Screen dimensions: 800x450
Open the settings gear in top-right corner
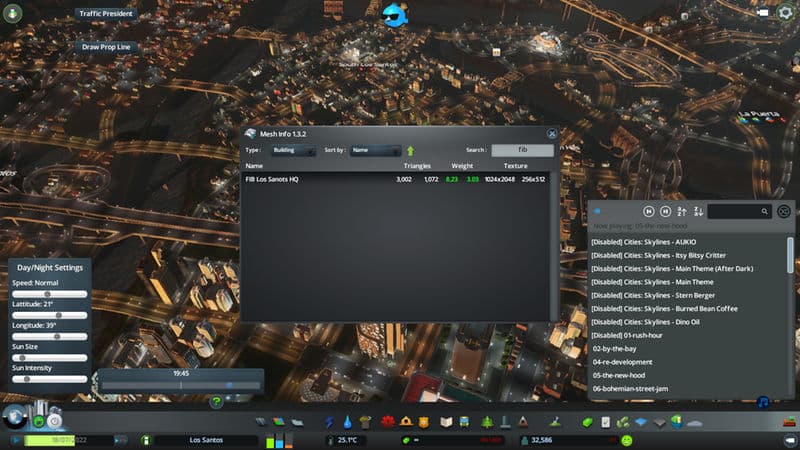pyautogui.click(x=784, y=13)
